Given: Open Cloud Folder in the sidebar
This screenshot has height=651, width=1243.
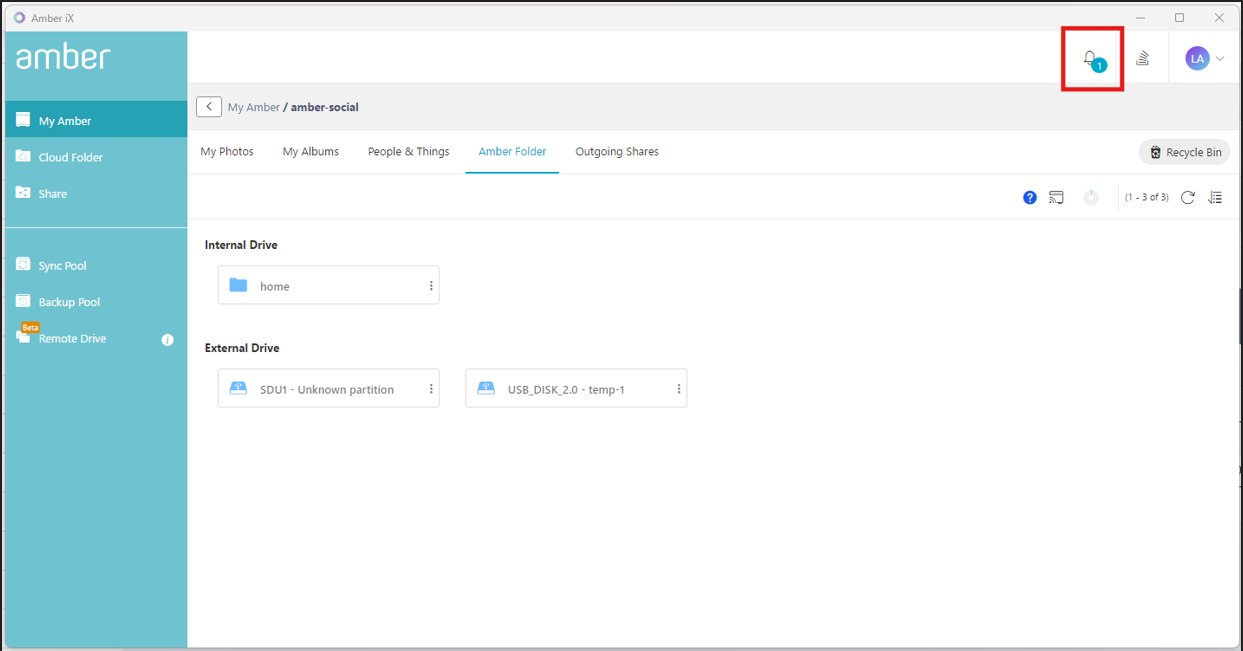Looking at the screenshot, I should pyautogui.click(x=96, y=157).
